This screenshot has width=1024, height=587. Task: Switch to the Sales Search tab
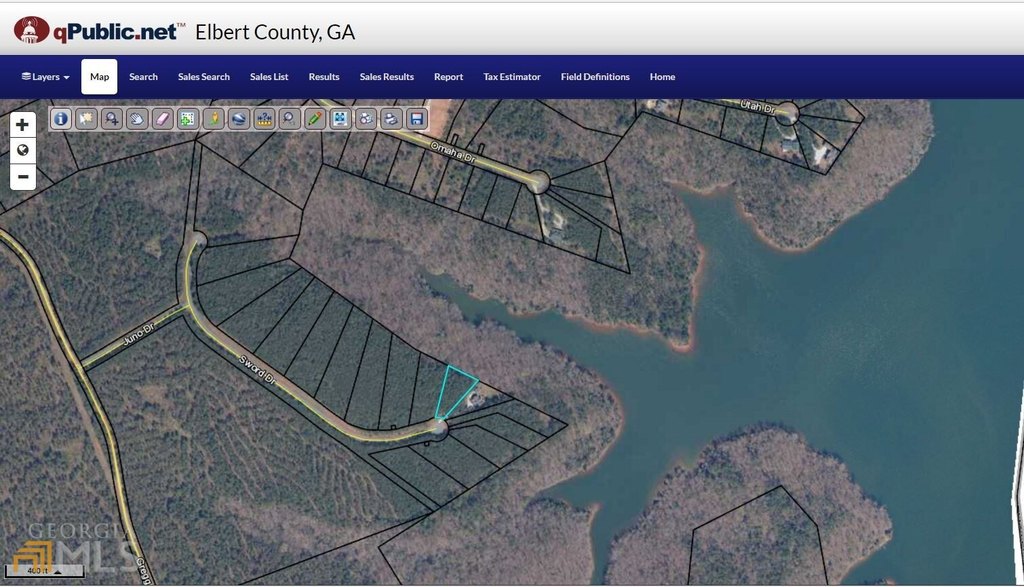tap(204, 77)
